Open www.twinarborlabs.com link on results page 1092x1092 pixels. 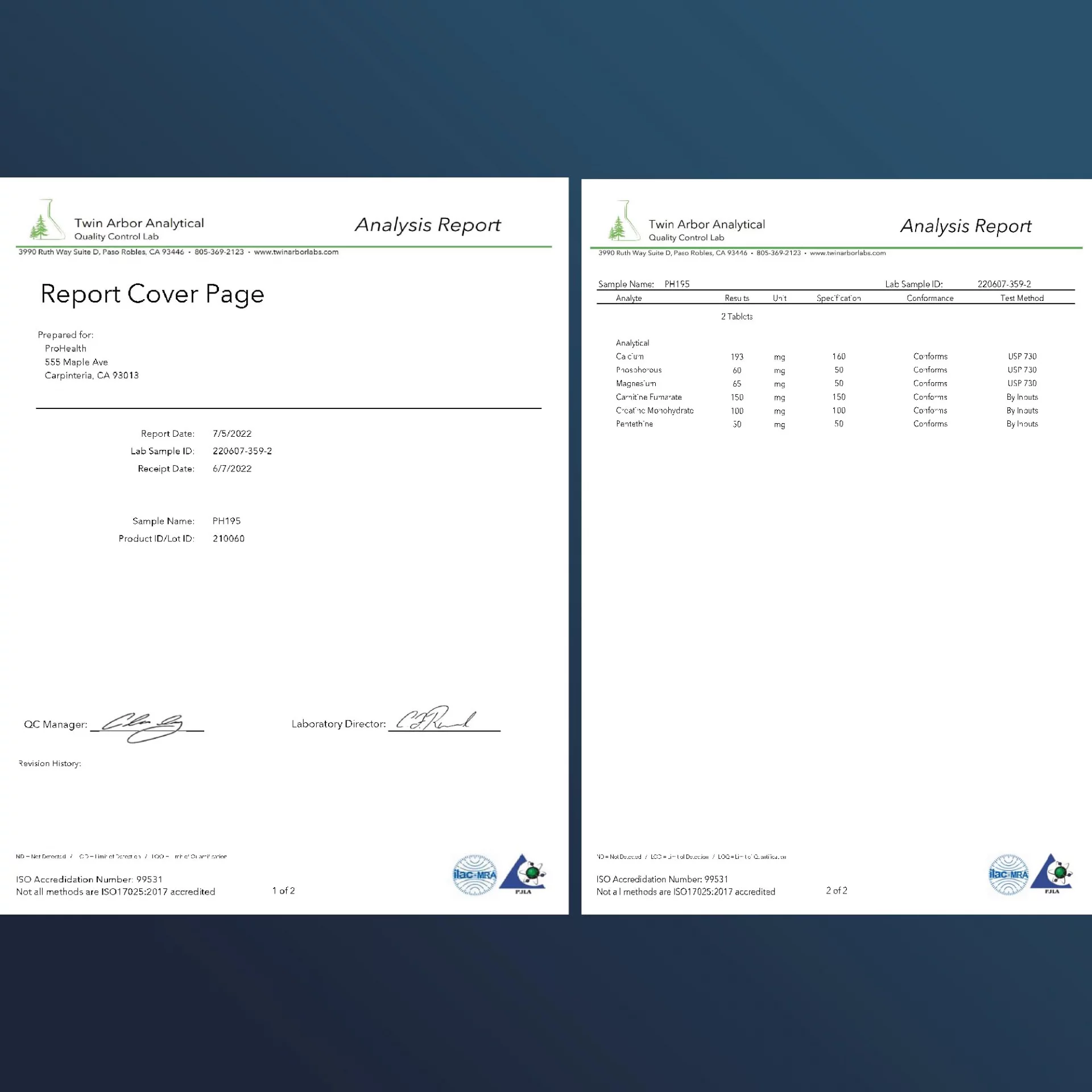click(847, 253)
